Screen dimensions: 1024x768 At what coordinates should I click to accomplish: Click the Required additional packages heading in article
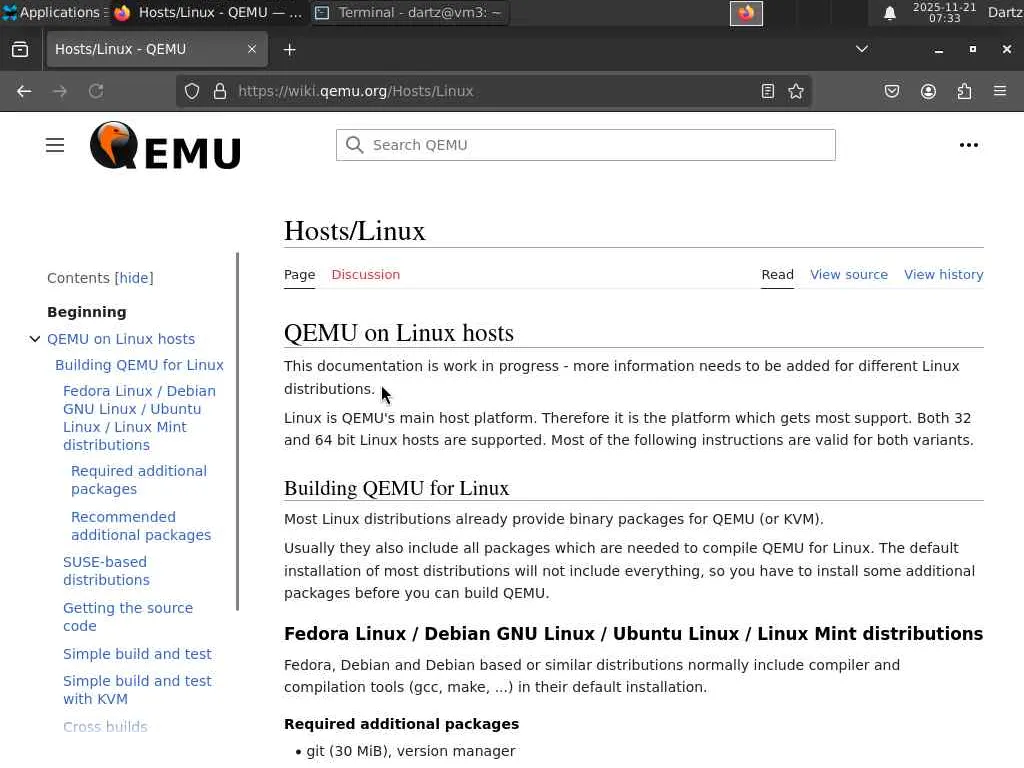(402, 724)
